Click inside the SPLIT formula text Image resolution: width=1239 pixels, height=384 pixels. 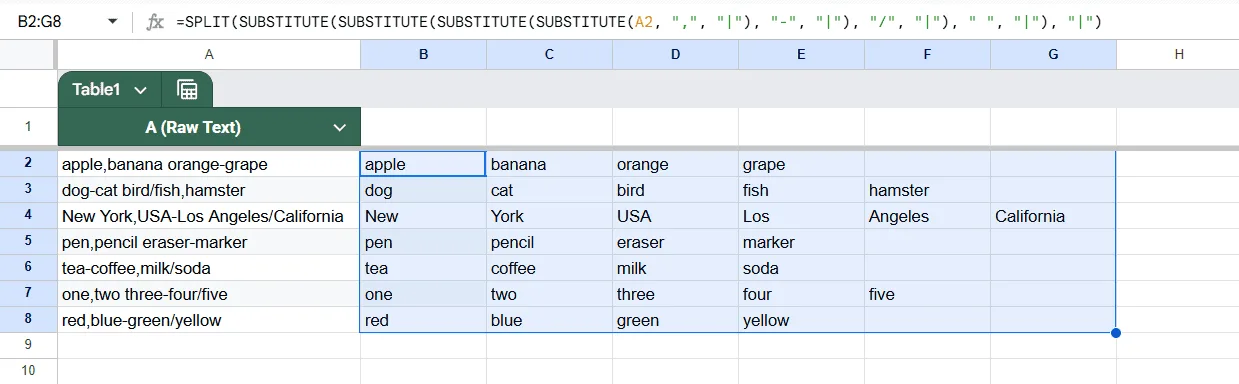click(638, 21)
